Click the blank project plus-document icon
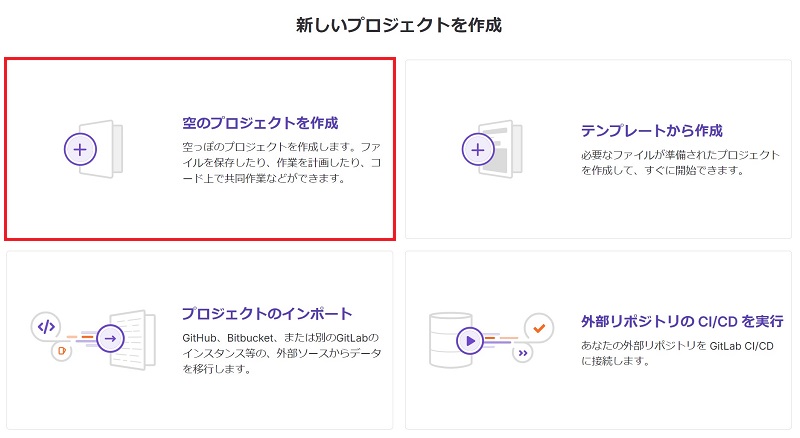The width and height of the screenshot is (800, 438). pyautogui.click(x=93, y=149)
